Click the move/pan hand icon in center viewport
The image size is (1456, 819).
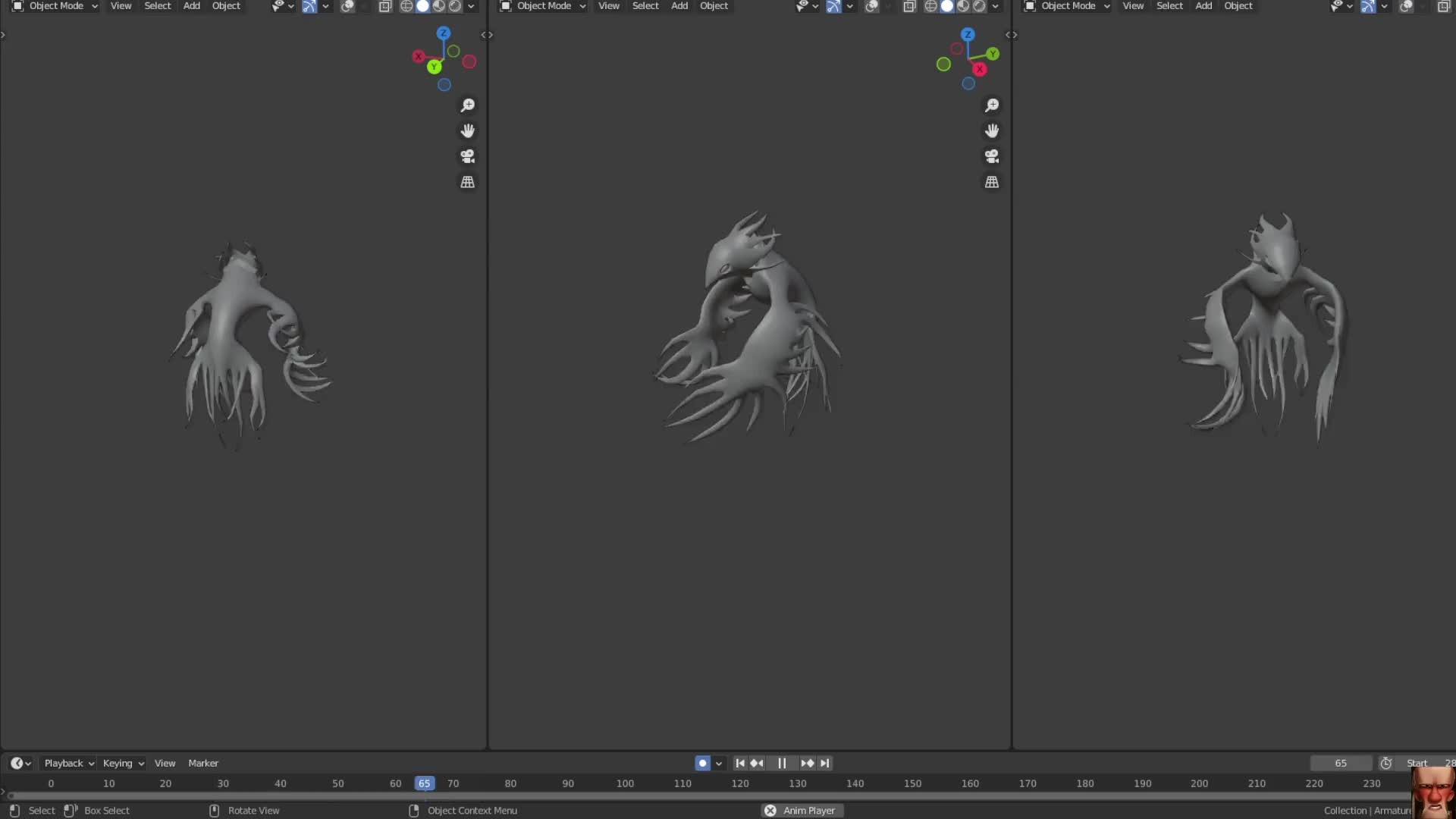coord(992,130)
